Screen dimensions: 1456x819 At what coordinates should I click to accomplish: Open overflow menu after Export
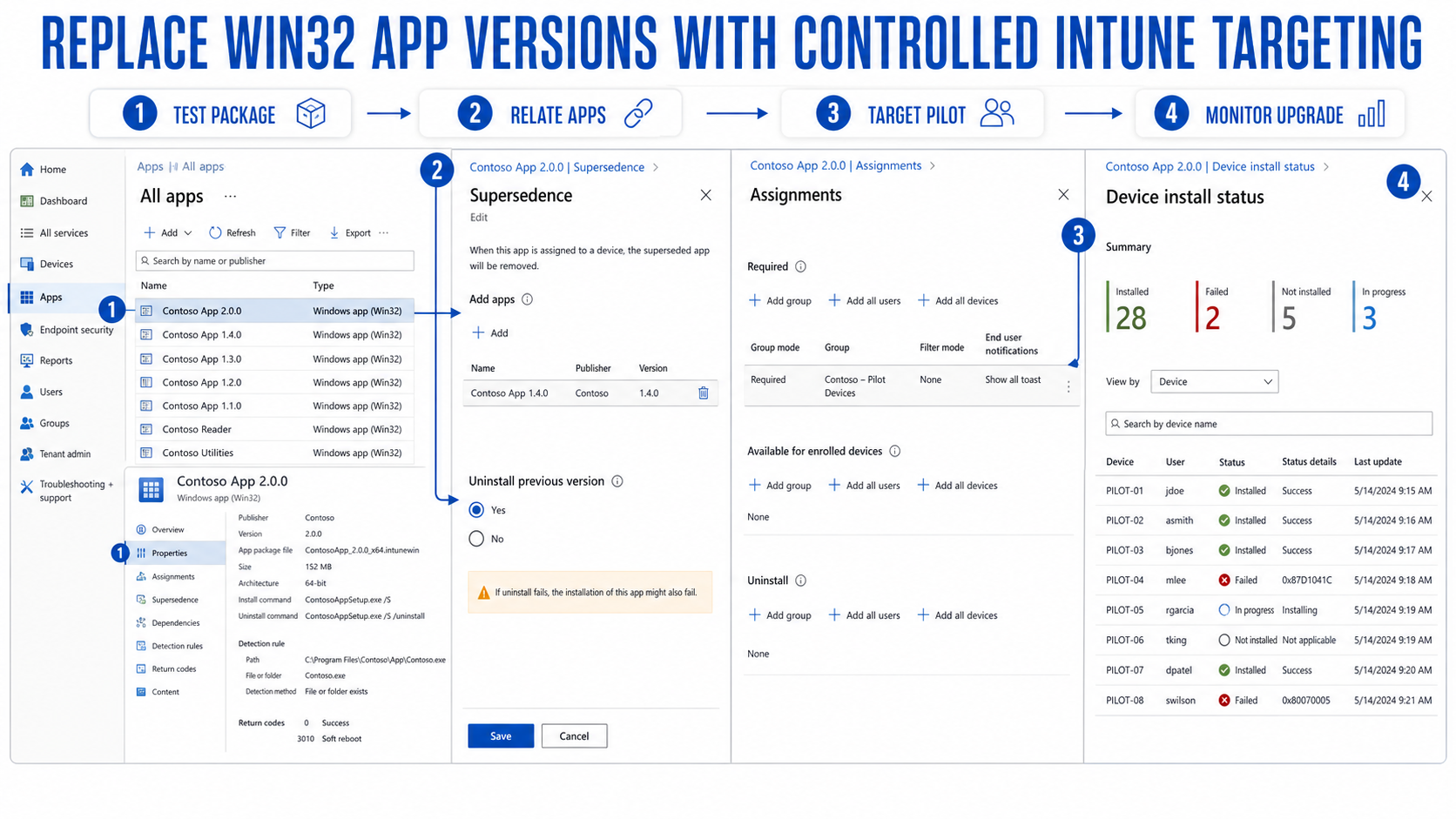tap(384, 232)
